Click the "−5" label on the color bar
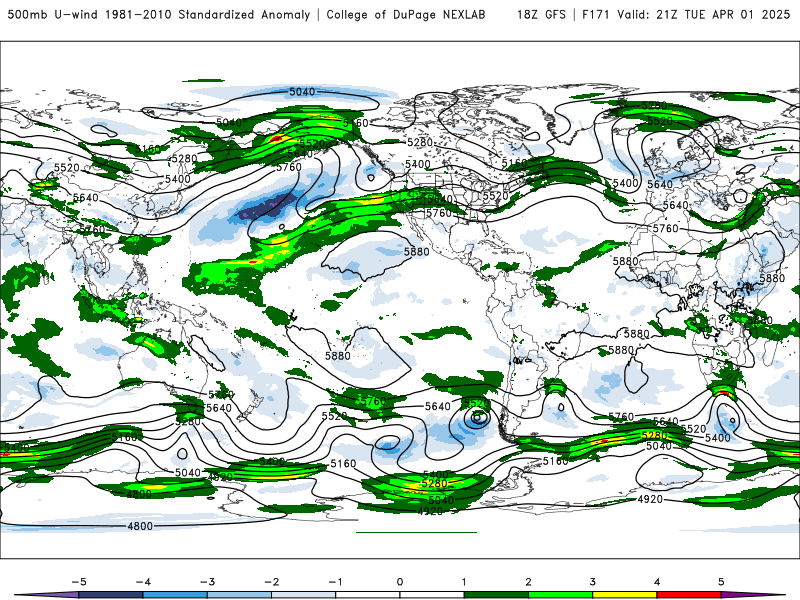800x600 pixels. [x=79, y=582]
